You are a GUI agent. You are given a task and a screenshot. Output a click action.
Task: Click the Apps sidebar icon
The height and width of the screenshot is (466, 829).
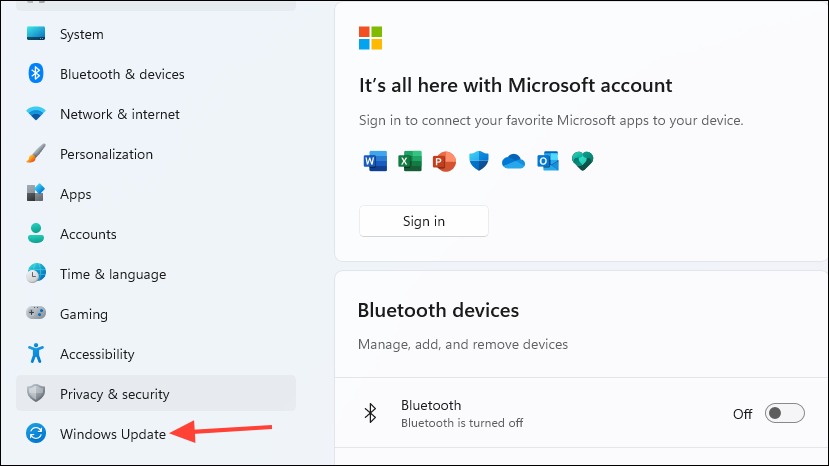click(x=36, y=193)
